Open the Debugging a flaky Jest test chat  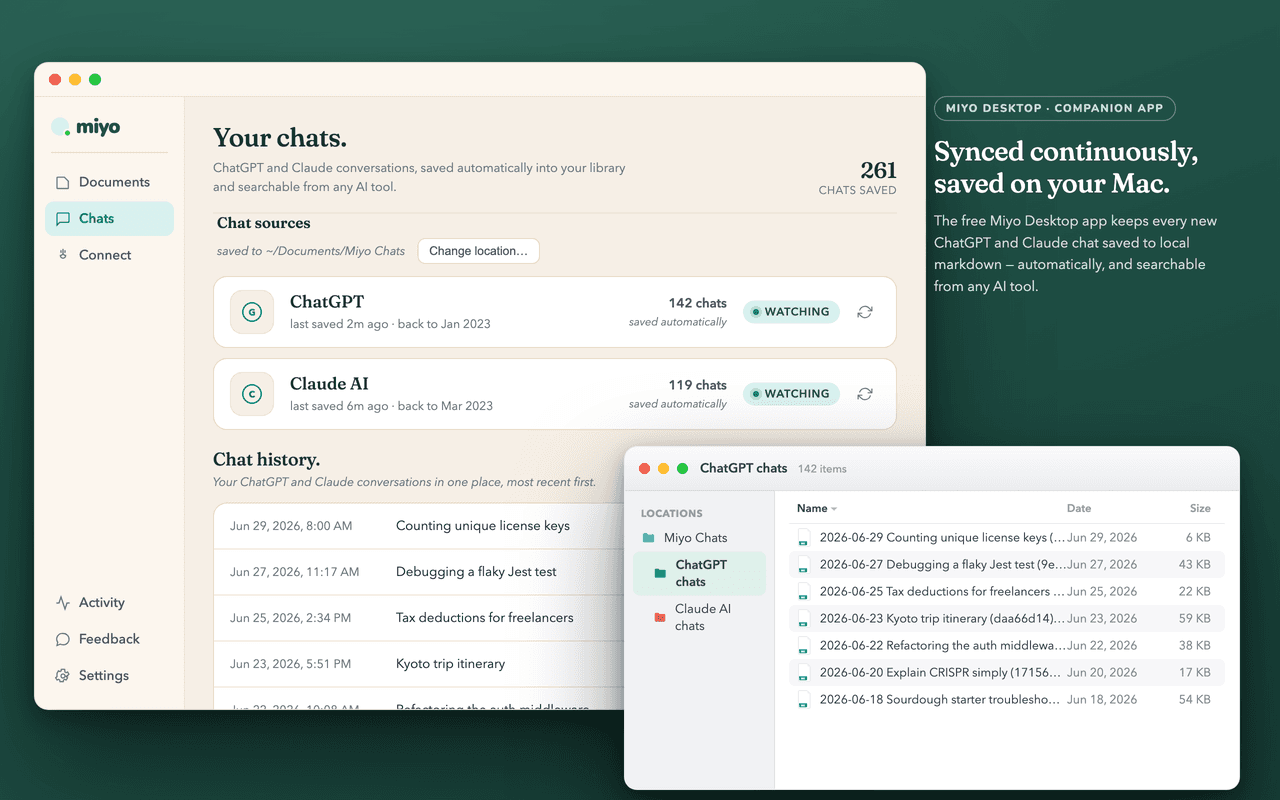(476, 572)
